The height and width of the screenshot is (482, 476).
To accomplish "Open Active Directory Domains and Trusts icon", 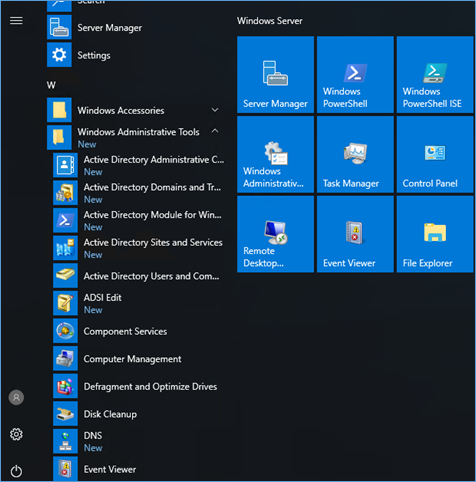I will (65, 193).
